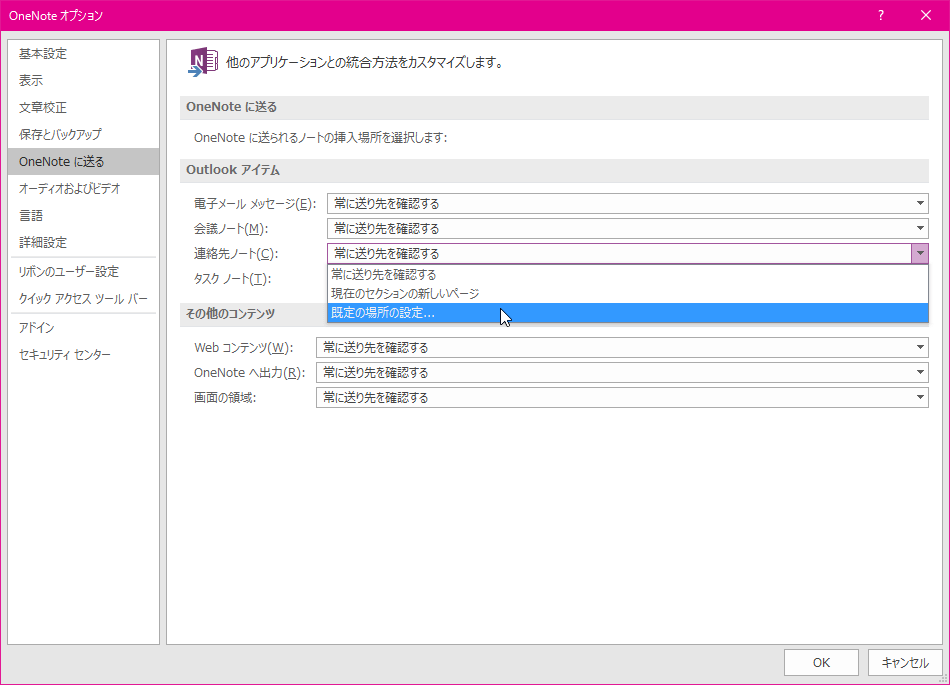Open help with the ? button
Image resolution: width=950 pixels, height=685 pixels.
[881, 15]
